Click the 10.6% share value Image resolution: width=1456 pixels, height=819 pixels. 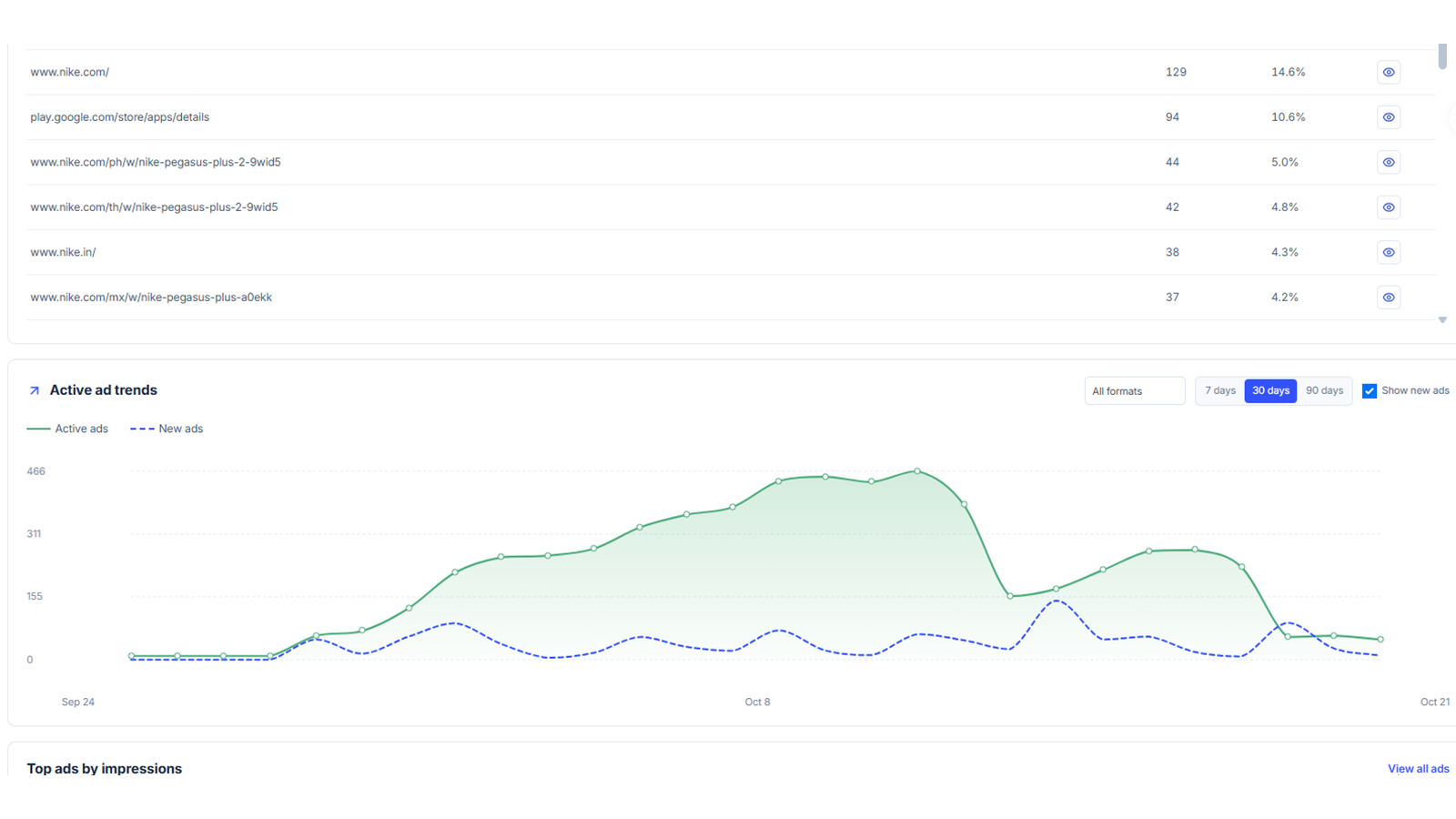(1288, 117)
